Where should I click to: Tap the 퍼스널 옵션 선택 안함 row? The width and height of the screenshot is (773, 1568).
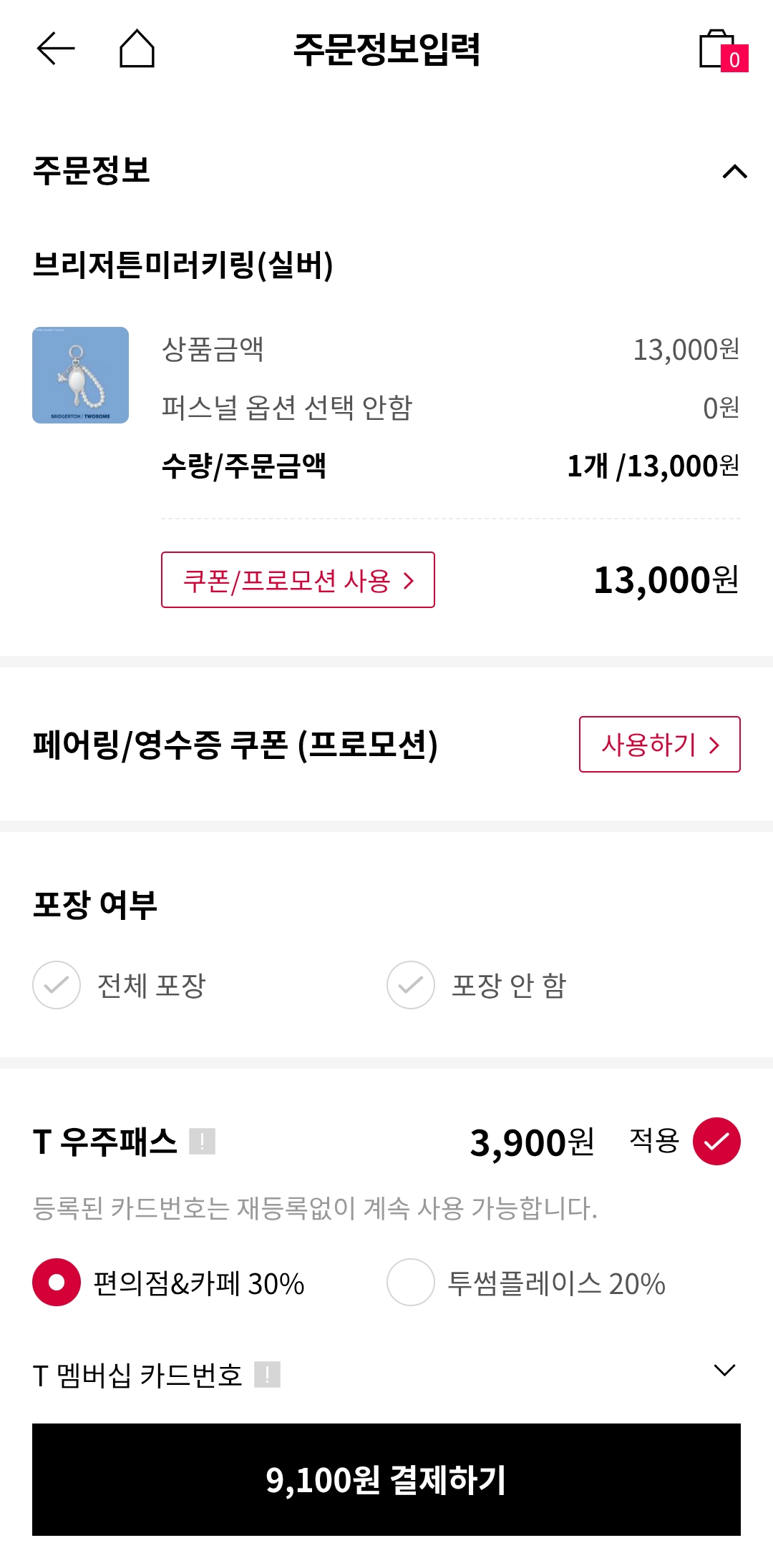(287, 408)
